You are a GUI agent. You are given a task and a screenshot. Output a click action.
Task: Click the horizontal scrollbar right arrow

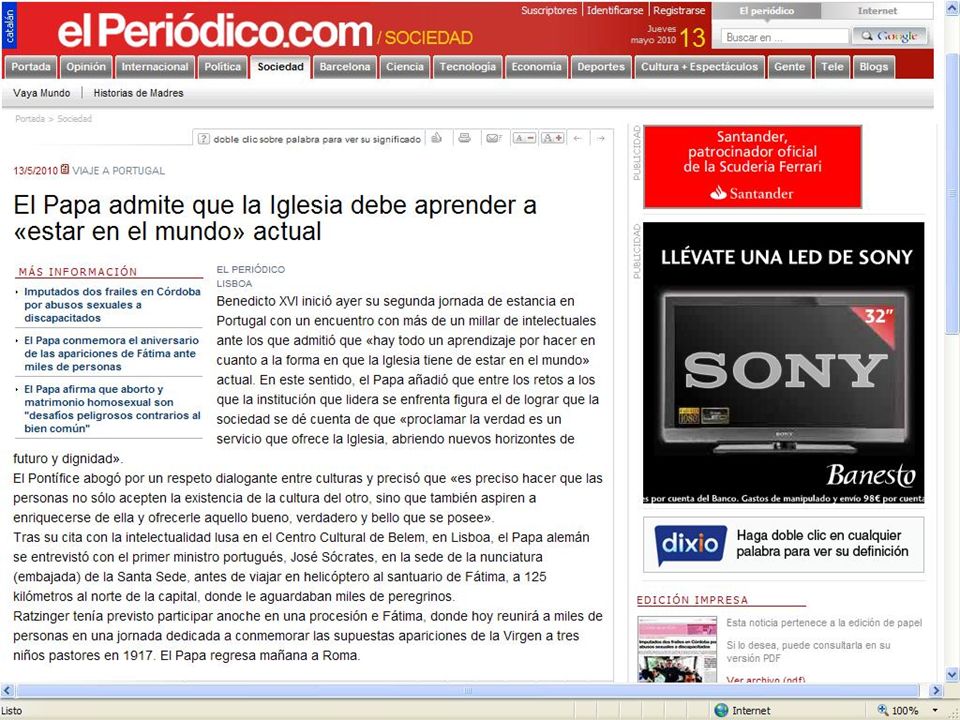click(x=935, y=691)
